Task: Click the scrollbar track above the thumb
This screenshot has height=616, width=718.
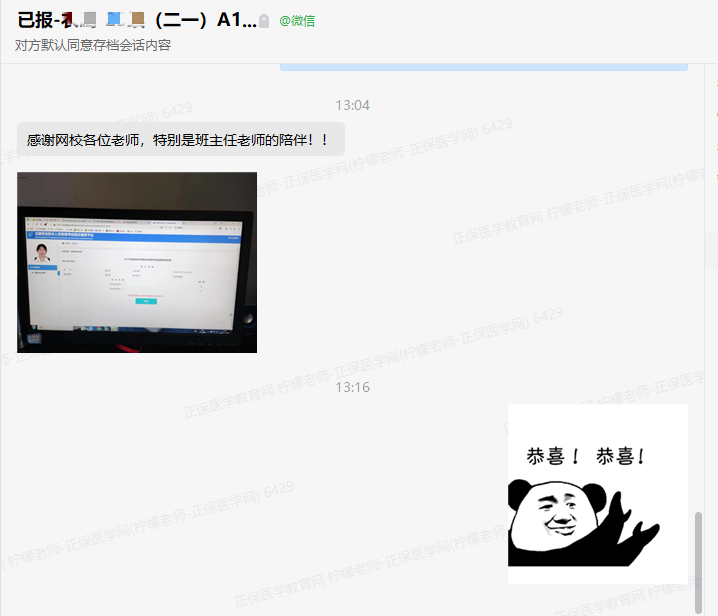Action: [698, 300]
